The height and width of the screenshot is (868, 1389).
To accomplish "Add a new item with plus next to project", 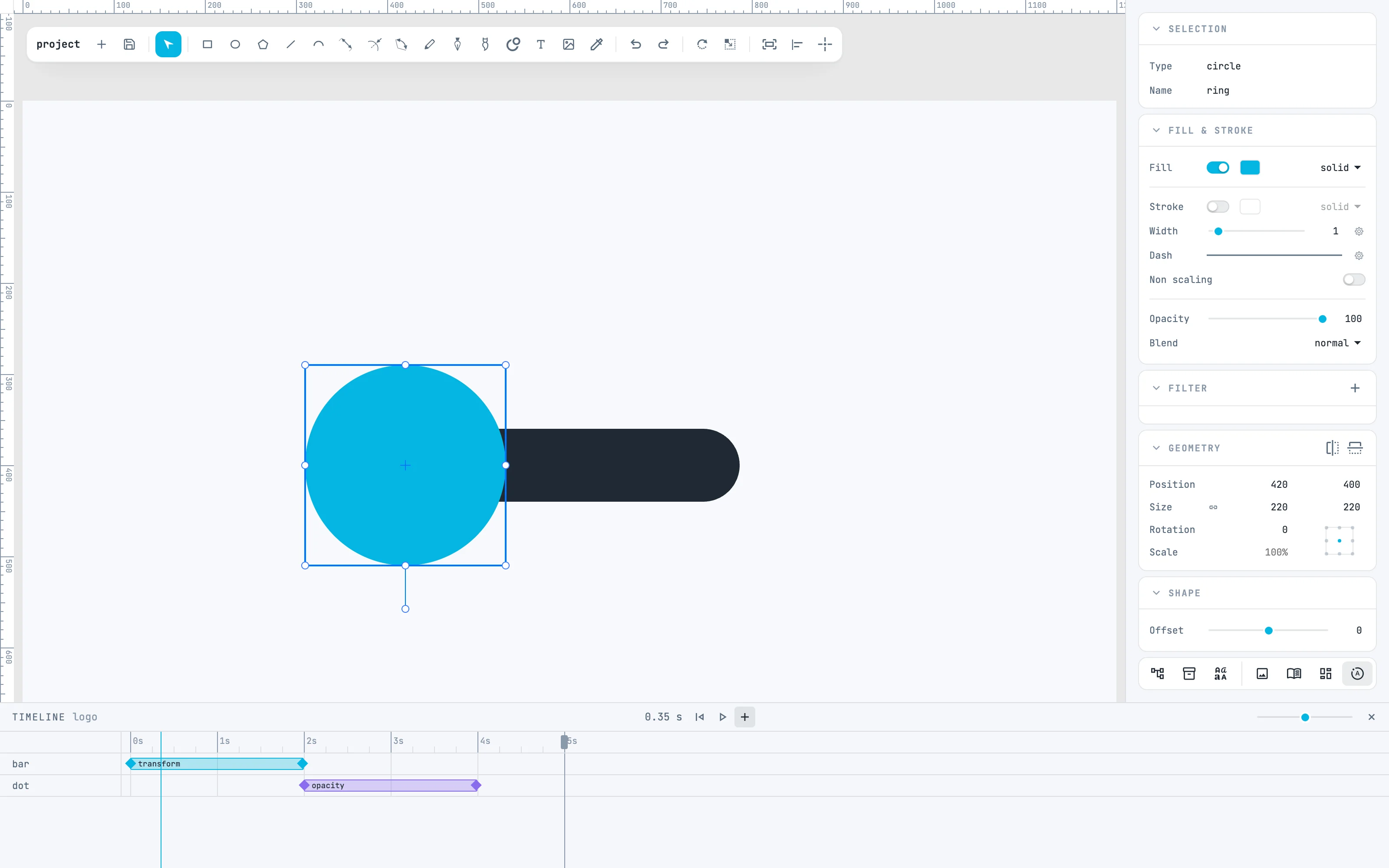I will [x=102, y=44].
